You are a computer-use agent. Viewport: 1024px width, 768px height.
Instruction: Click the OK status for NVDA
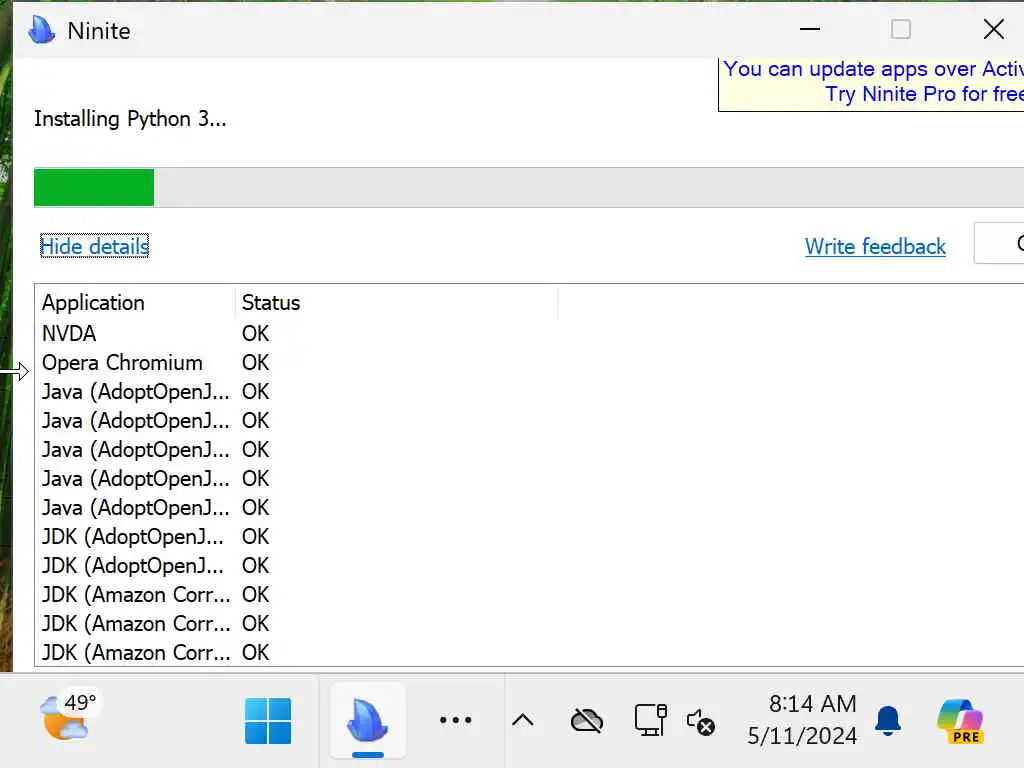click(x=255, y=334)
